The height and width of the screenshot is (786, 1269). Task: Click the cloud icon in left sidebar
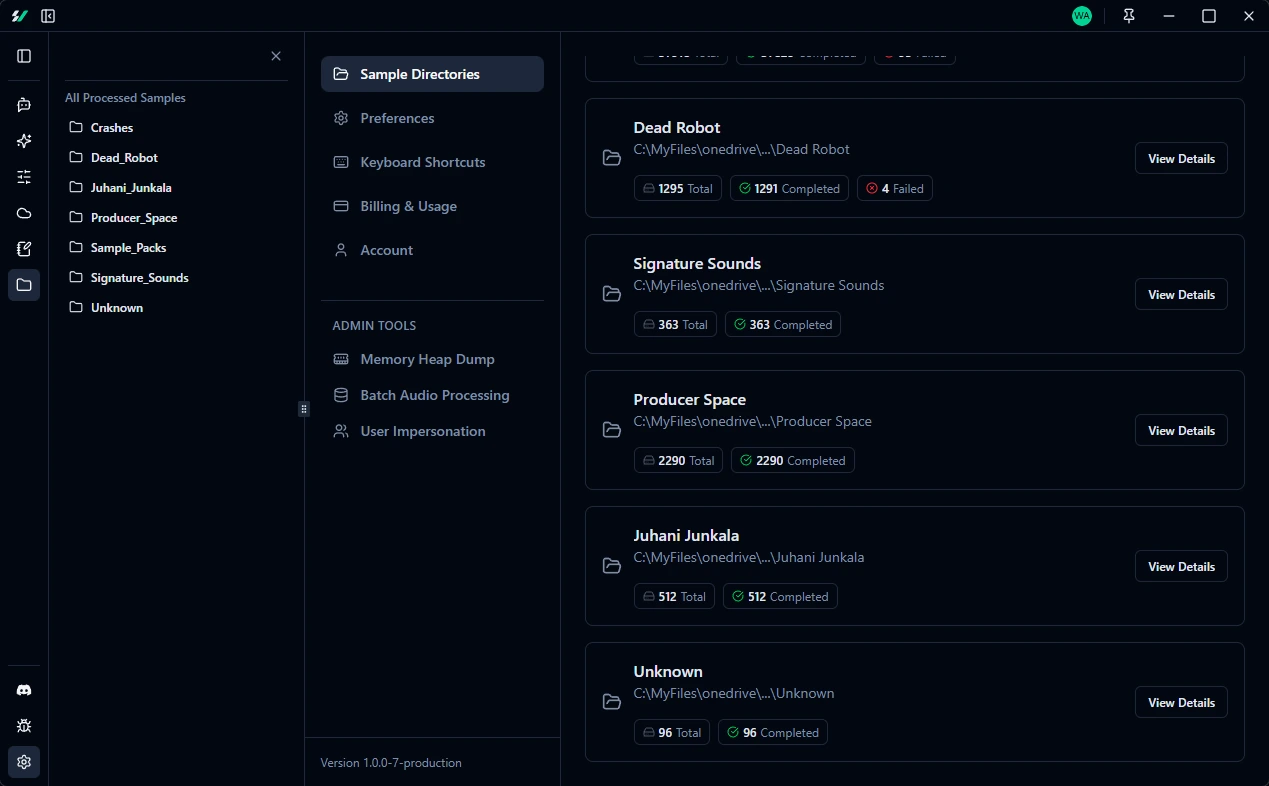pos(24,213)
